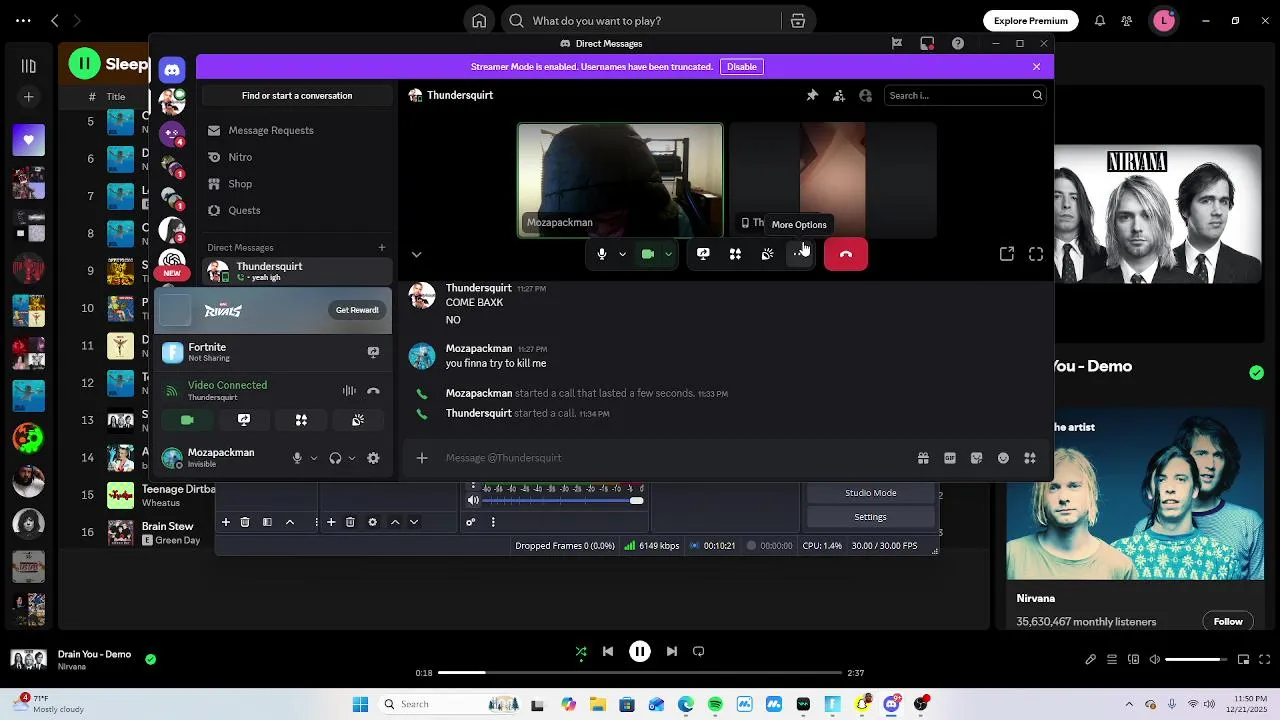This screenshot has height=720, width=1280.
Task: Disable Streamer Mode button
Action: (x=742, y=66)
